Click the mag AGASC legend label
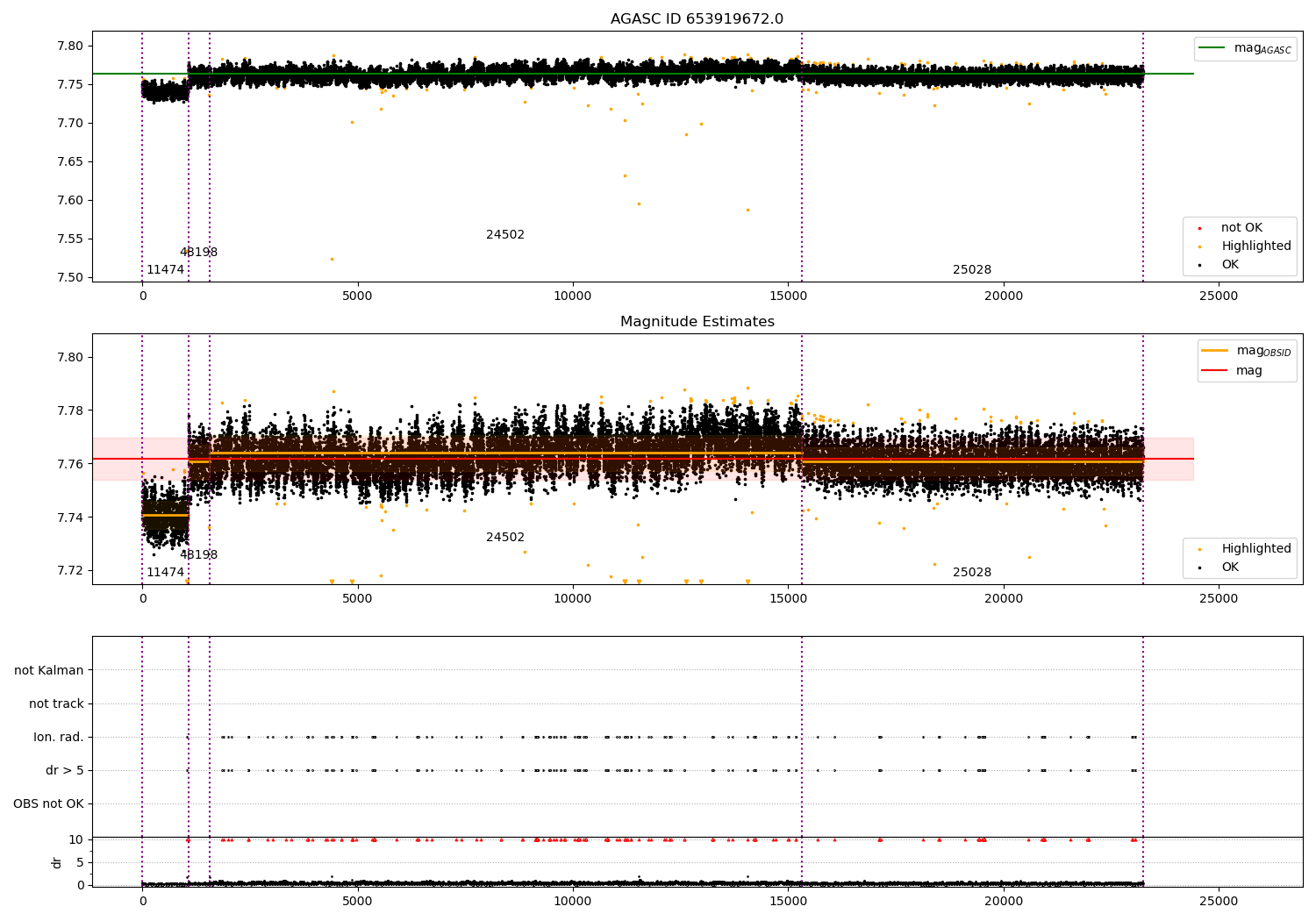The width and height of the screenshot is (1316, 921). (1262, 48)
